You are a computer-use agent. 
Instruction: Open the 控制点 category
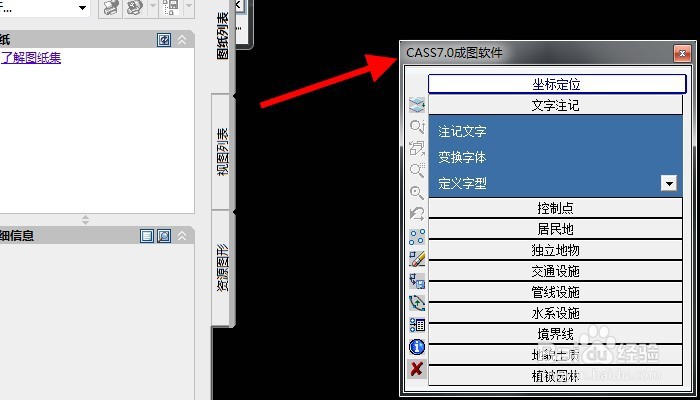click(x=555, y=208)
